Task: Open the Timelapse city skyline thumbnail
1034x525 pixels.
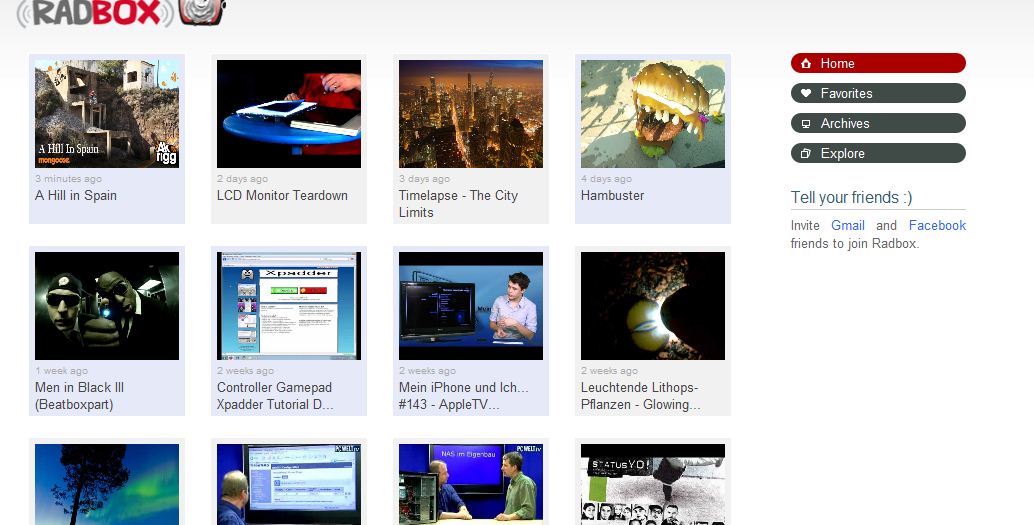Action: [x=471, y=113]
